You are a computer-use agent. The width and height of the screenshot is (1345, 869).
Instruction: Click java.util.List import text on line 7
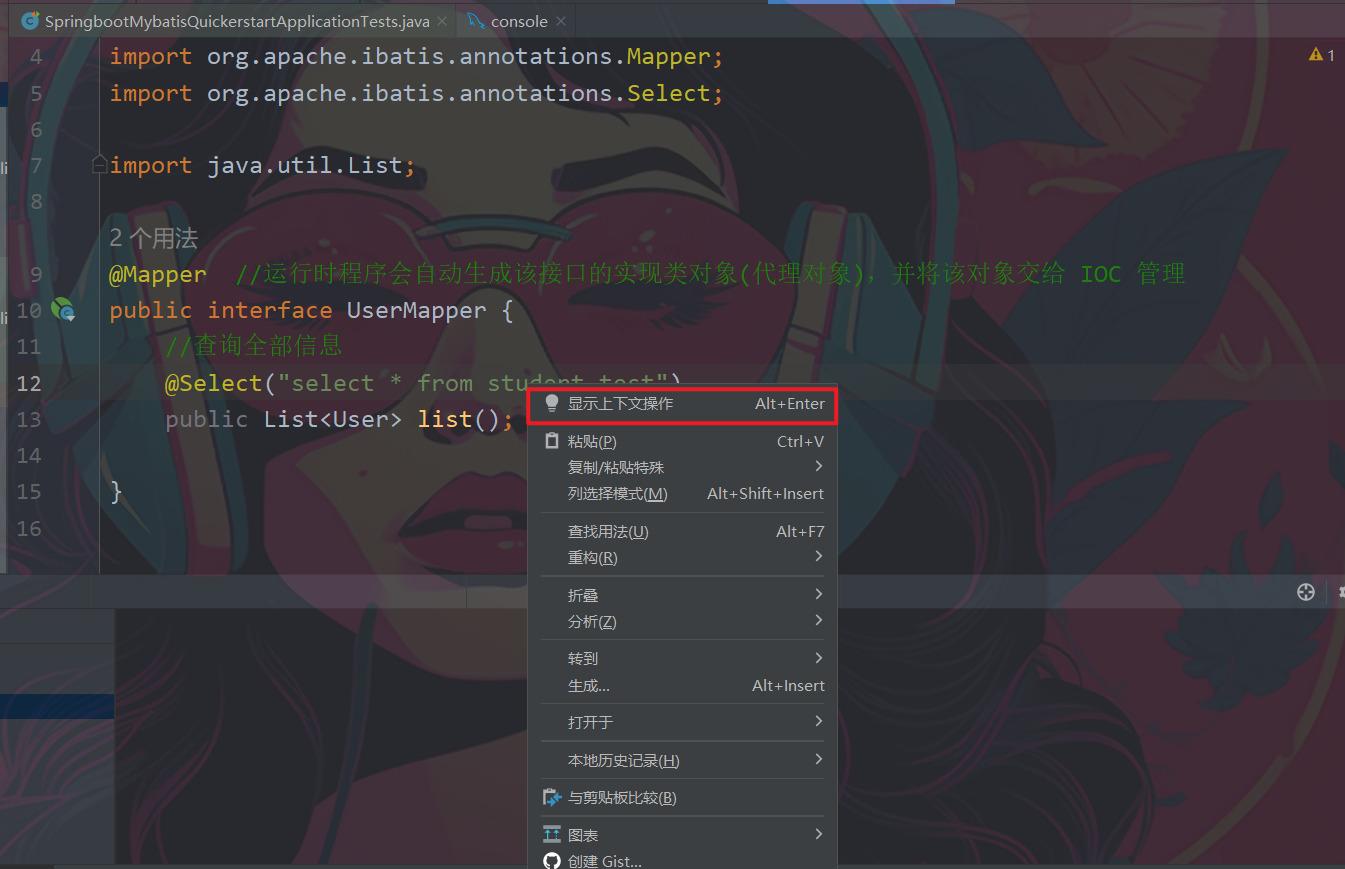(x=304, y=165)
